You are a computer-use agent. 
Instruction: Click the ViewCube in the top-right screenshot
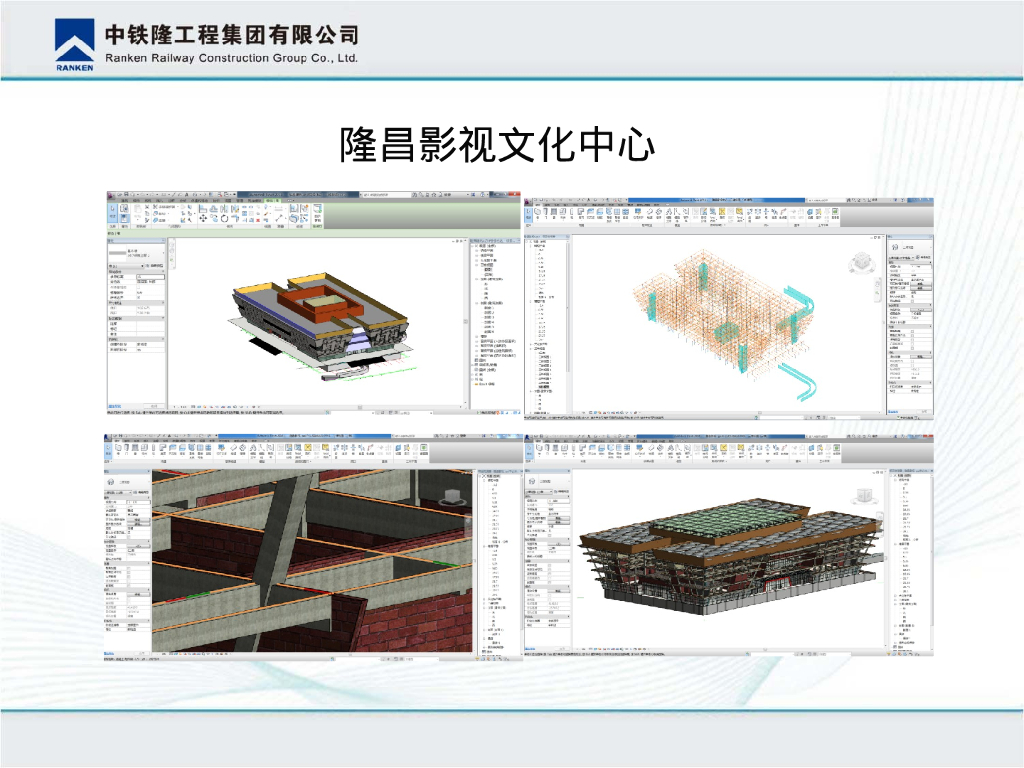coord(861,262)
